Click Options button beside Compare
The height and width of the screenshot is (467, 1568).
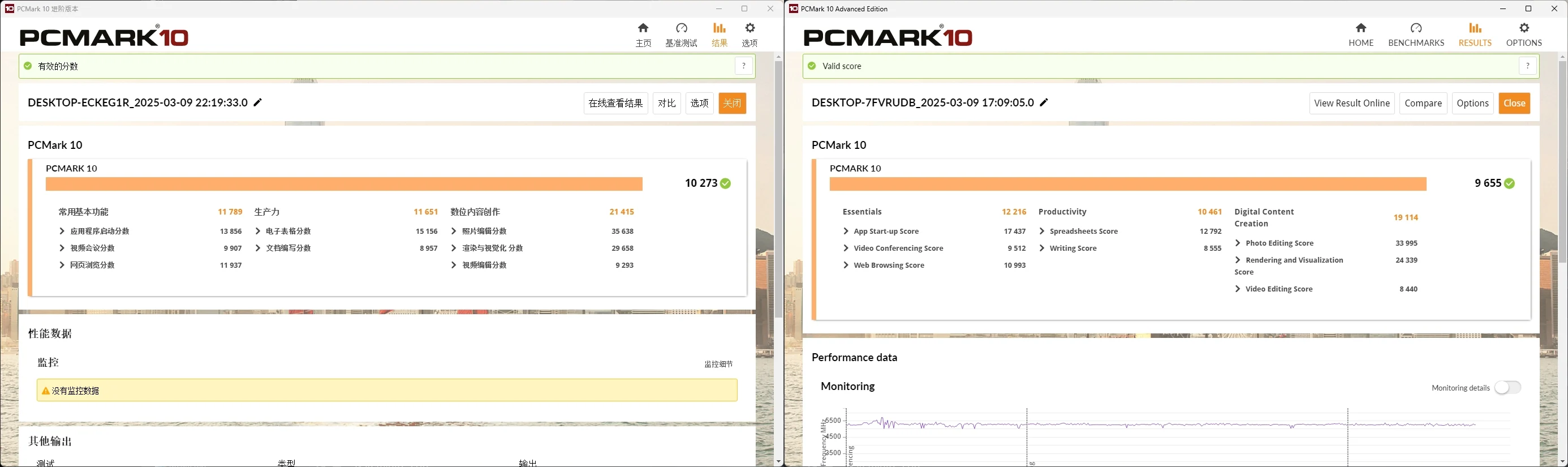(x=1473, y=104)
